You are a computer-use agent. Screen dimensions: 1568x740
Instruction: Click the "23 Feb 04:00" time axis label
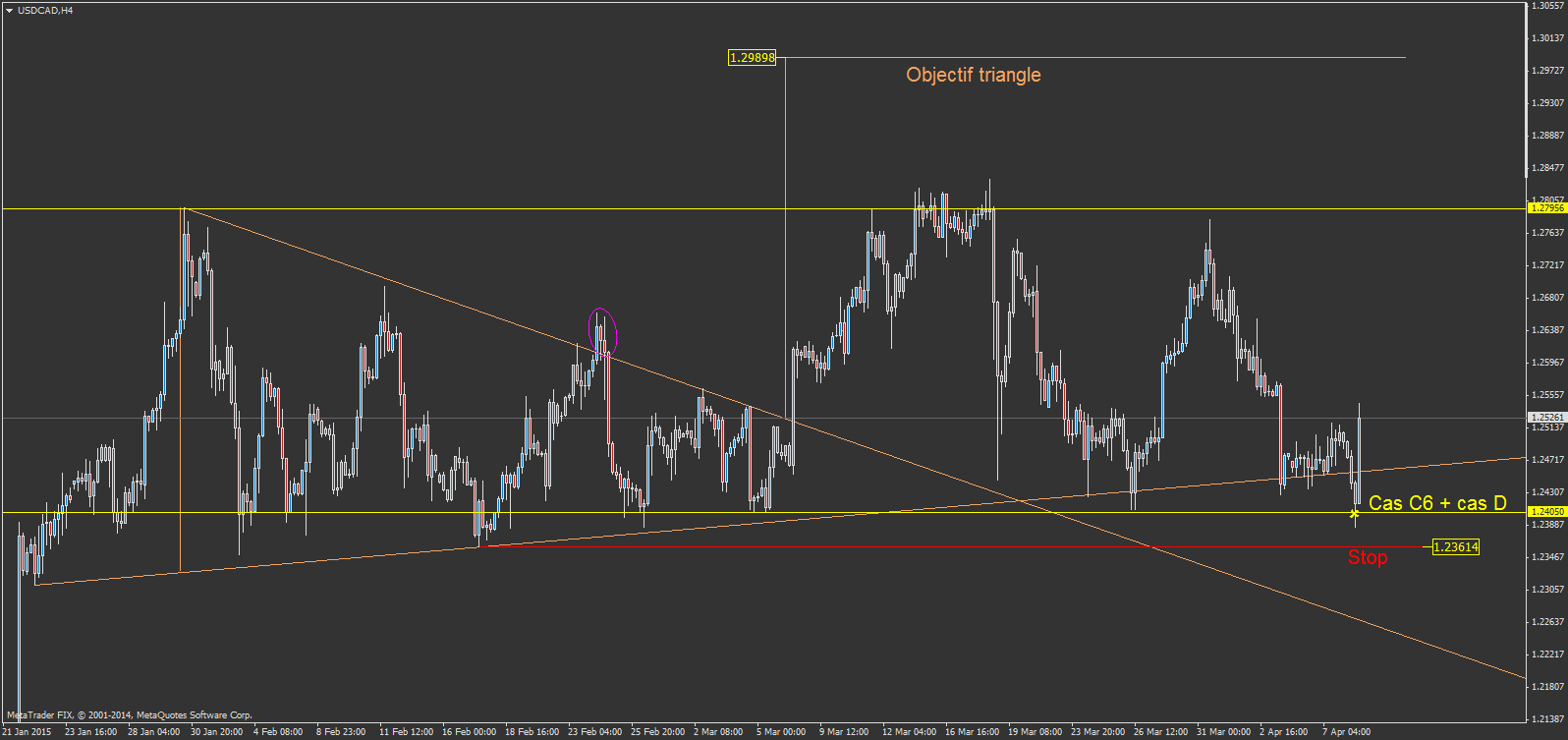tap(594, 732)
